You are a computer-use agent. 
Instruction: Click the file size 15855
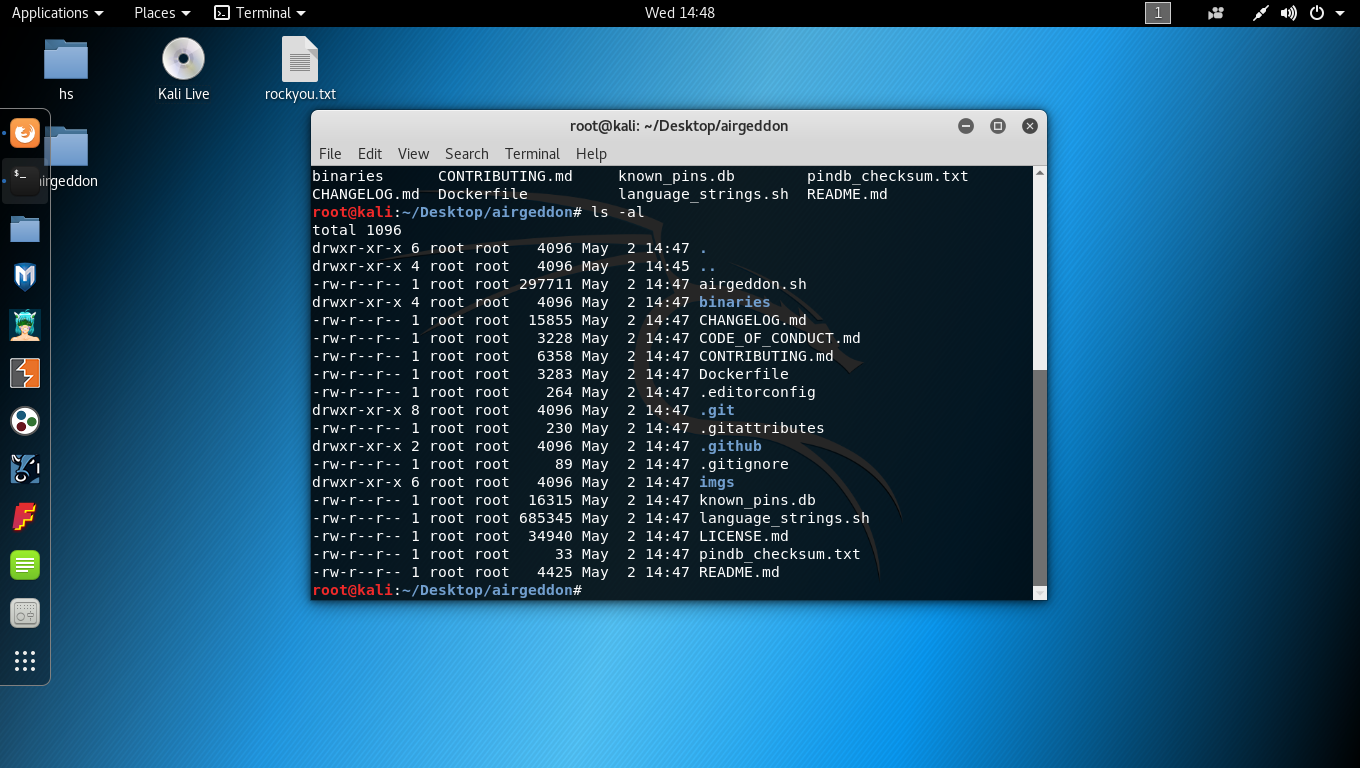[550, 320]
